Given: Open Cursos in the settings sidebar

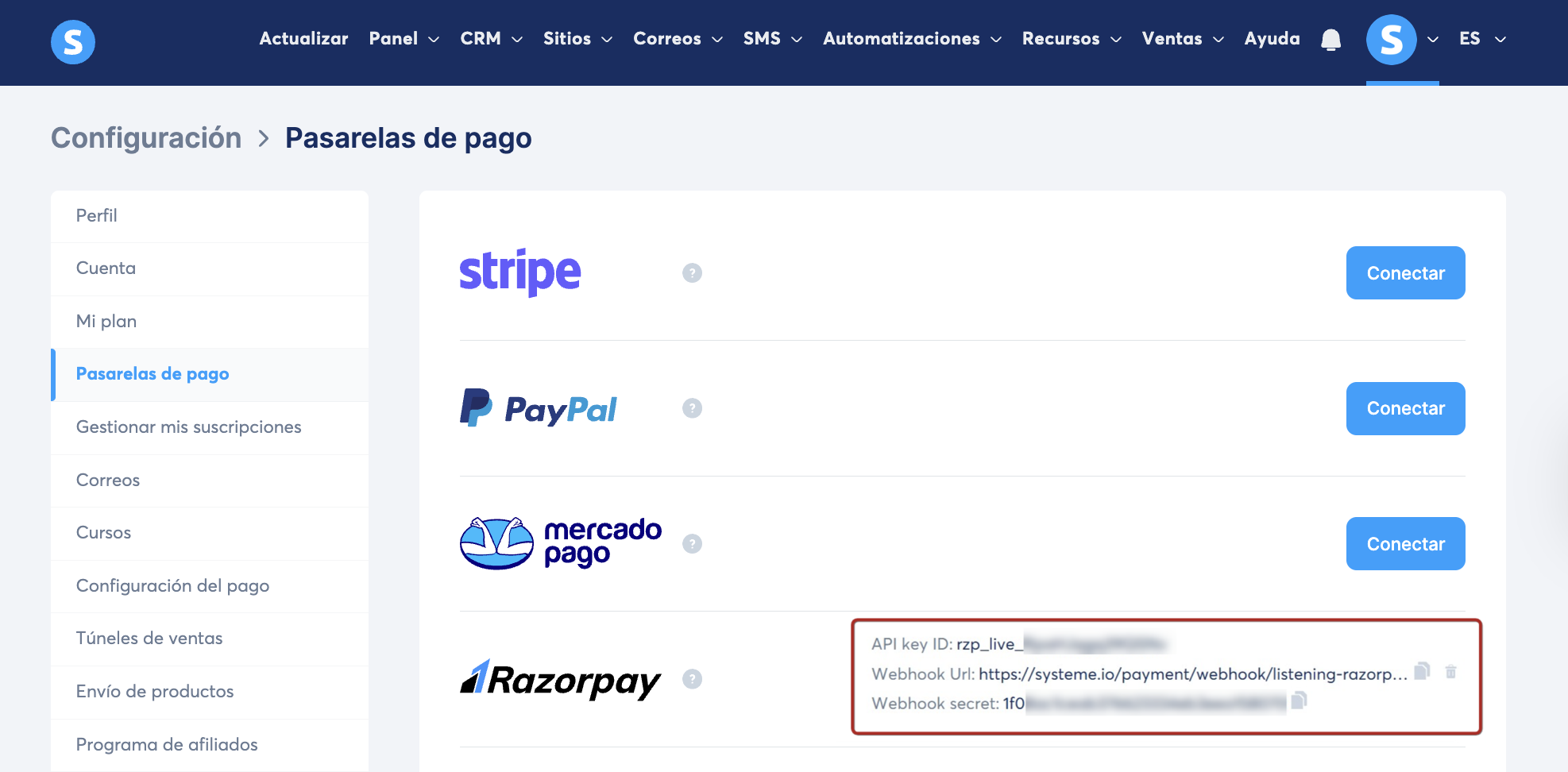Looking at the screenshot, I should pyautogui.click(x=210, y=533).
